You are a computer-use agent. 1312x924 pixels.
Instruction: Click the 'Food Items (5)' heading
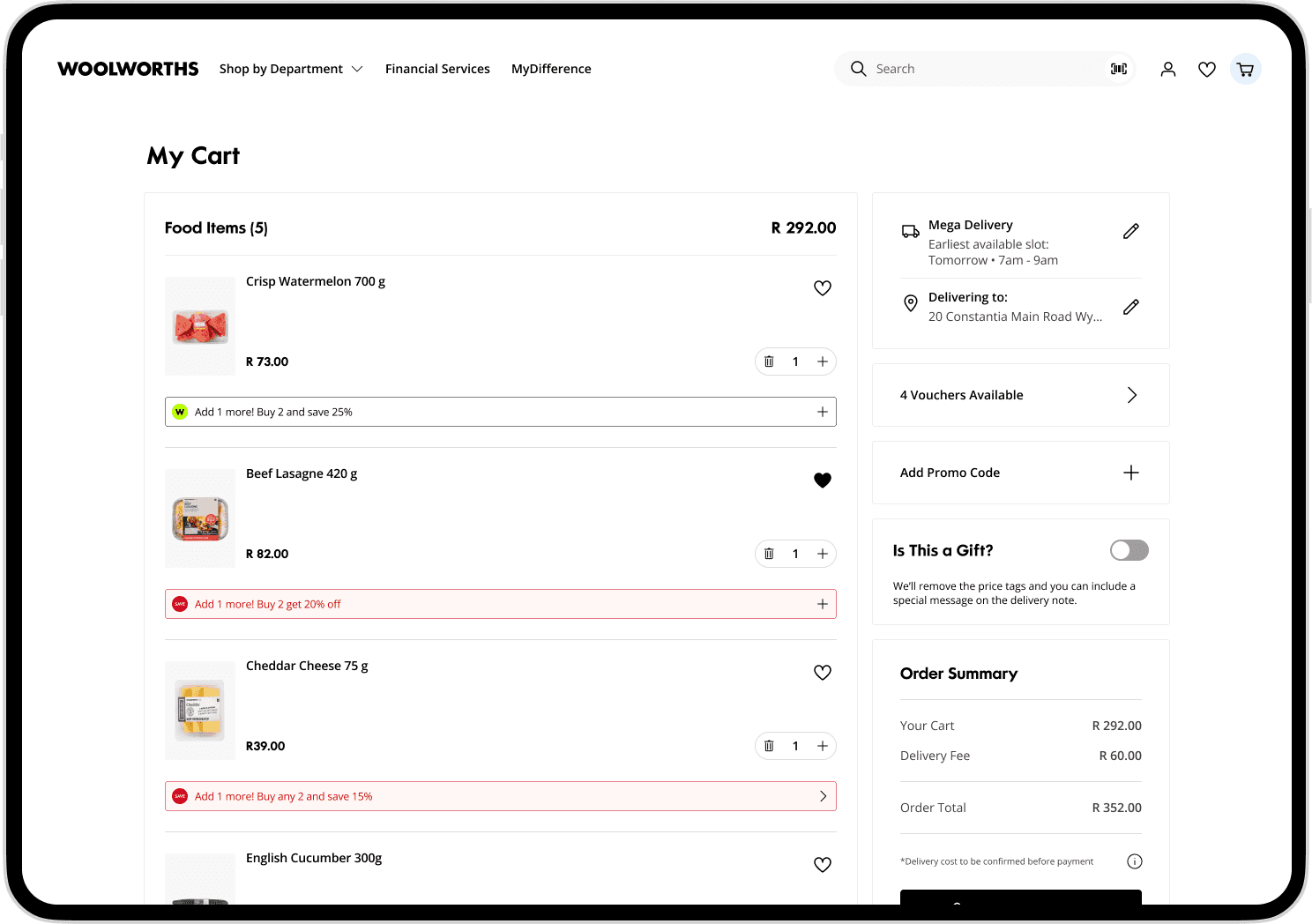point(216,227)
